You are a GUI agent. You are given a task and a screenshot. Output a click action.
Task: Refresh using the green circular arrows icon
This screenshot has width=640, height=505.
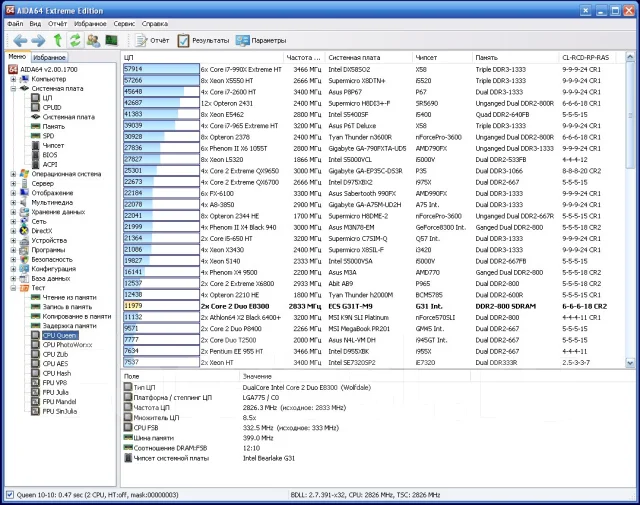(75, 40)
